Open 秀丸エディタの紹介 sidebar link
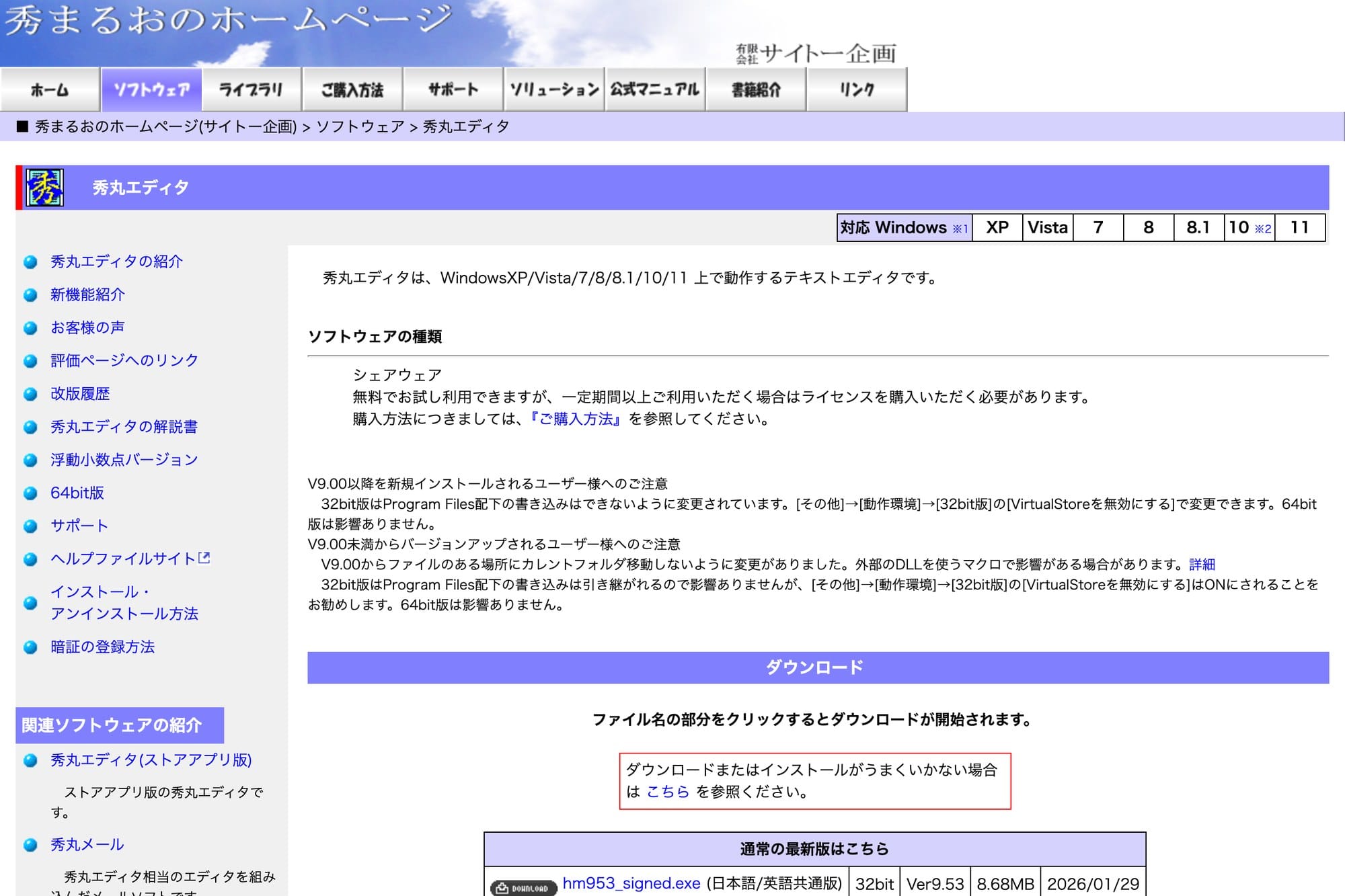The height and width of the screenshot is (896, 1345). tap(116, 261)
